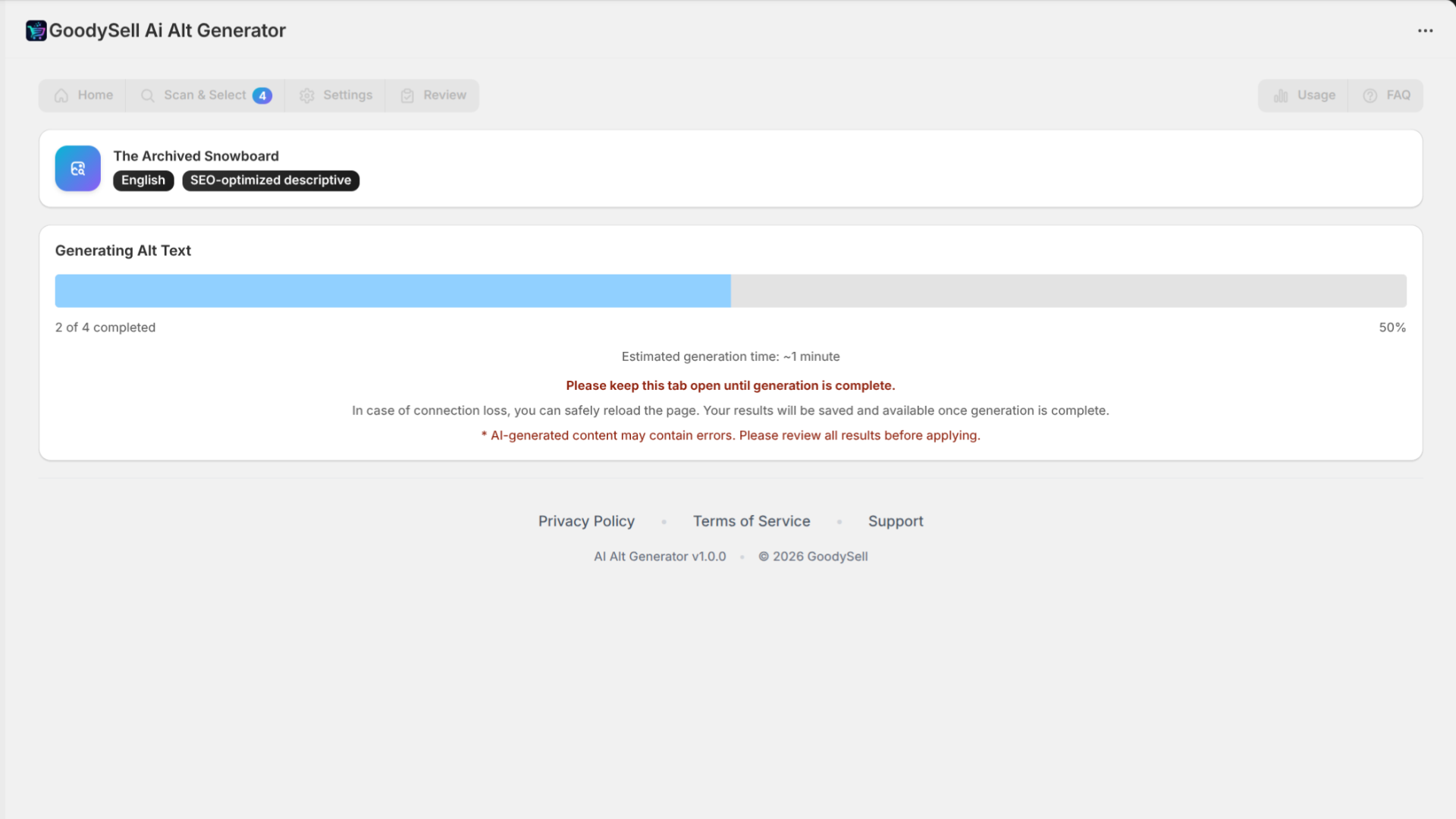Open the Privacy Policy link
Viewport: 1456px width, 819px height.
[585, 521]
